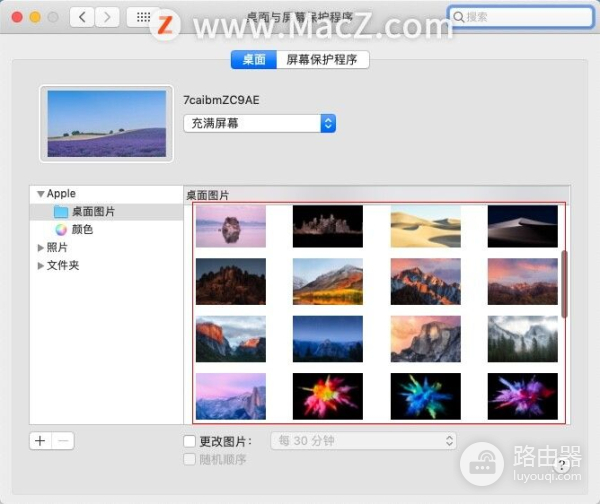Expand the 照片 section
Image resolution: width=600 pixels, height=504 pixels.
point(40,248)
